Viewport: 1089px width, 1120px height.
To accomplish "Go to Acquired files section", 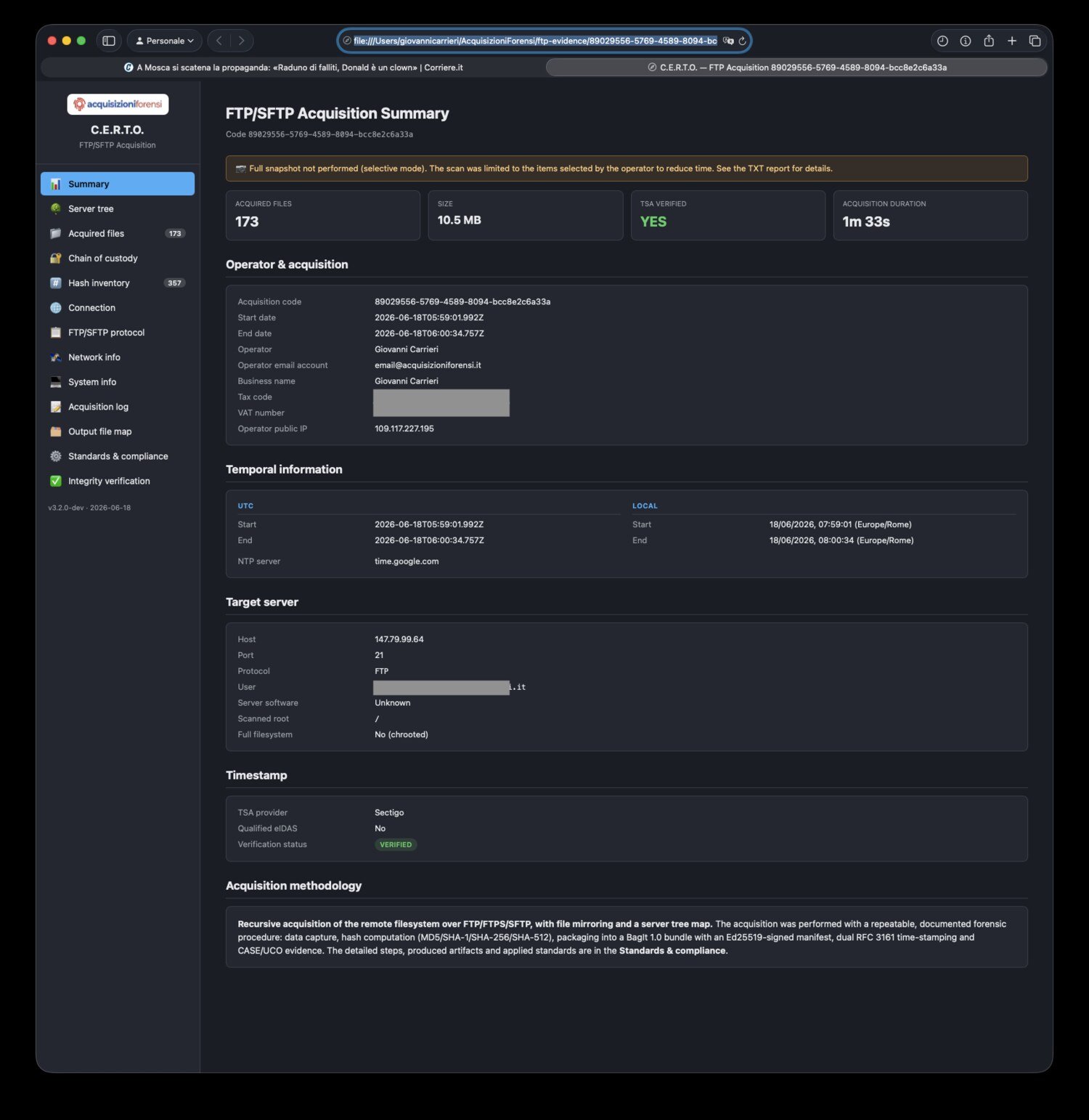I will click(117, 233).
